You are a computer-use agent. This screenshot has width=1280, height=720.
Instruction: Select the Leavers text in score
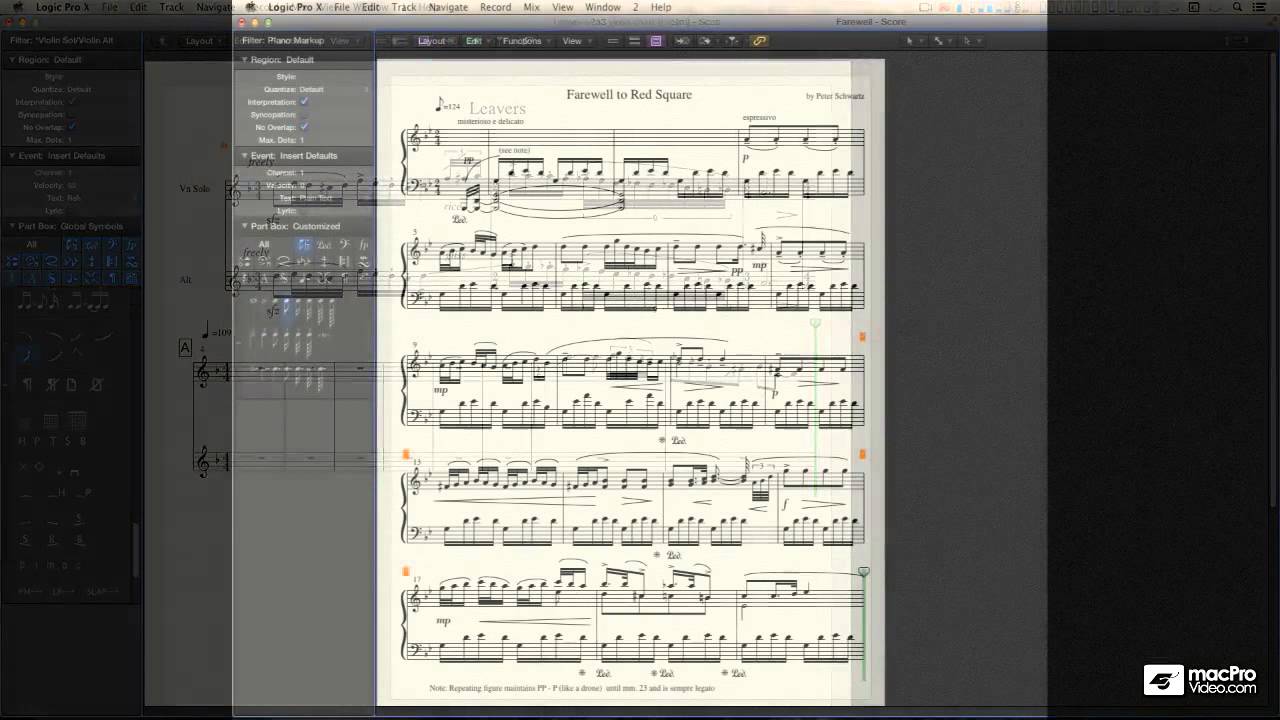[x=497, y=108]
